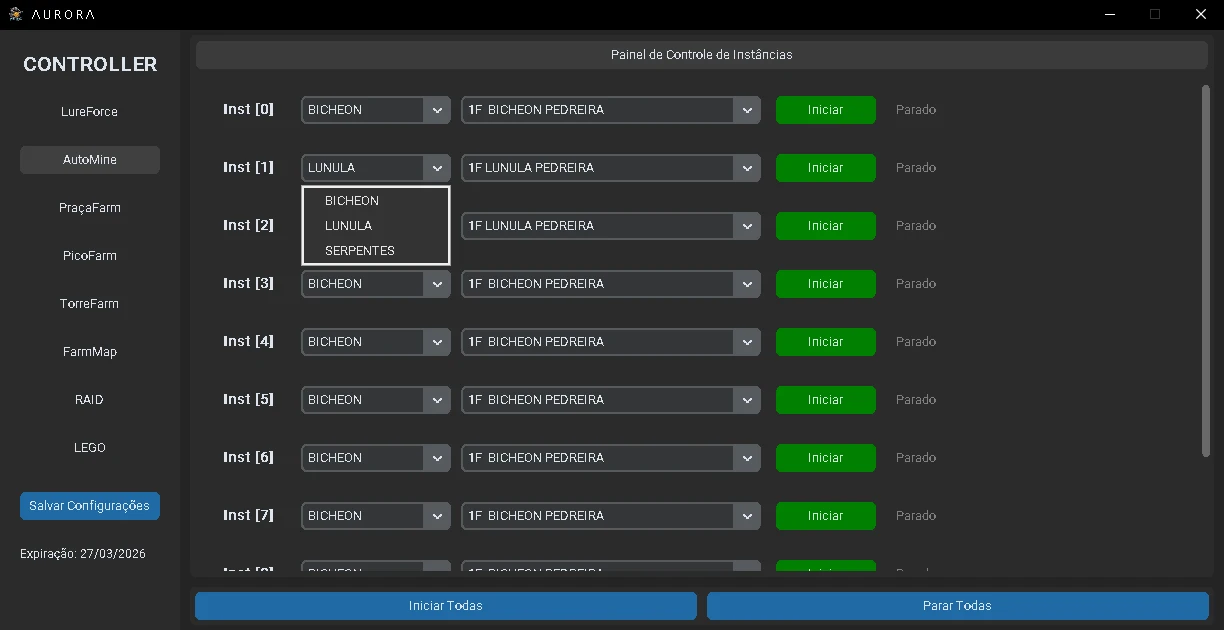Stop all instances with Parar Todas
1224x630 pixels.
pyautogui.click(x=957, y=606)
